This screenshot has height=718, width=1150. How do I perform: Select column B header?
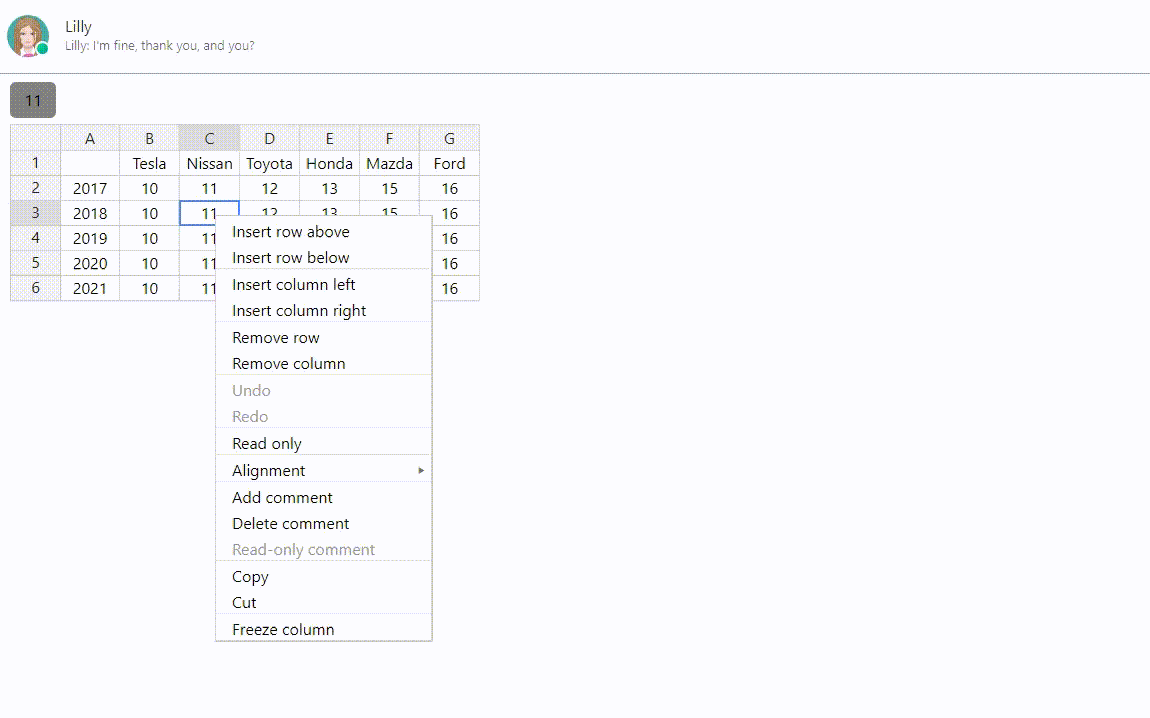[x=150, y=138]
